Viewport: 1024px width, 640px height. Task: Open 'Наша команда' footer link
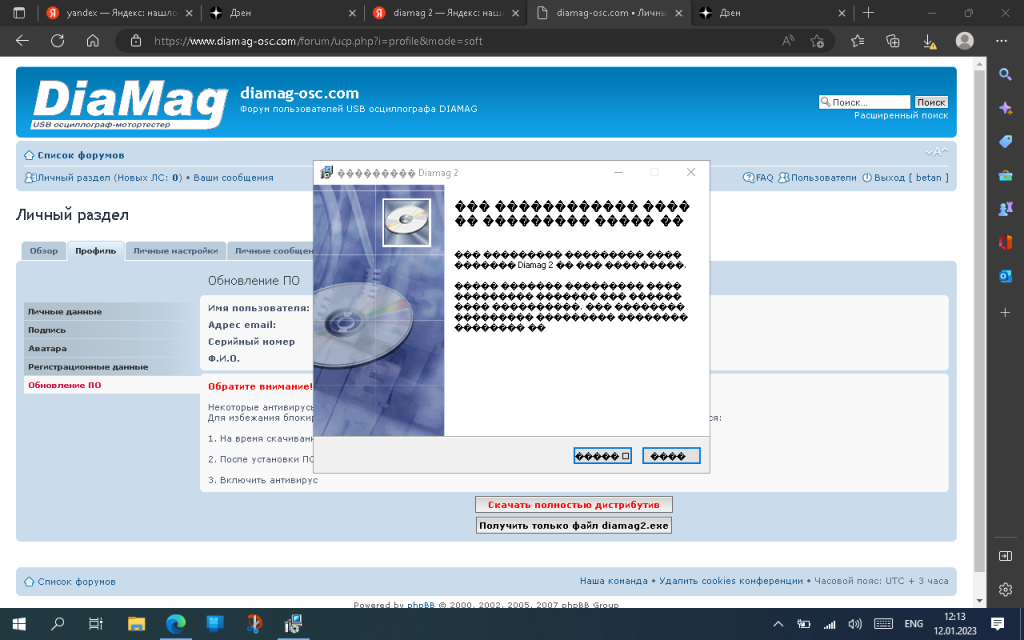pyautogui.click(x=613, y=581)
